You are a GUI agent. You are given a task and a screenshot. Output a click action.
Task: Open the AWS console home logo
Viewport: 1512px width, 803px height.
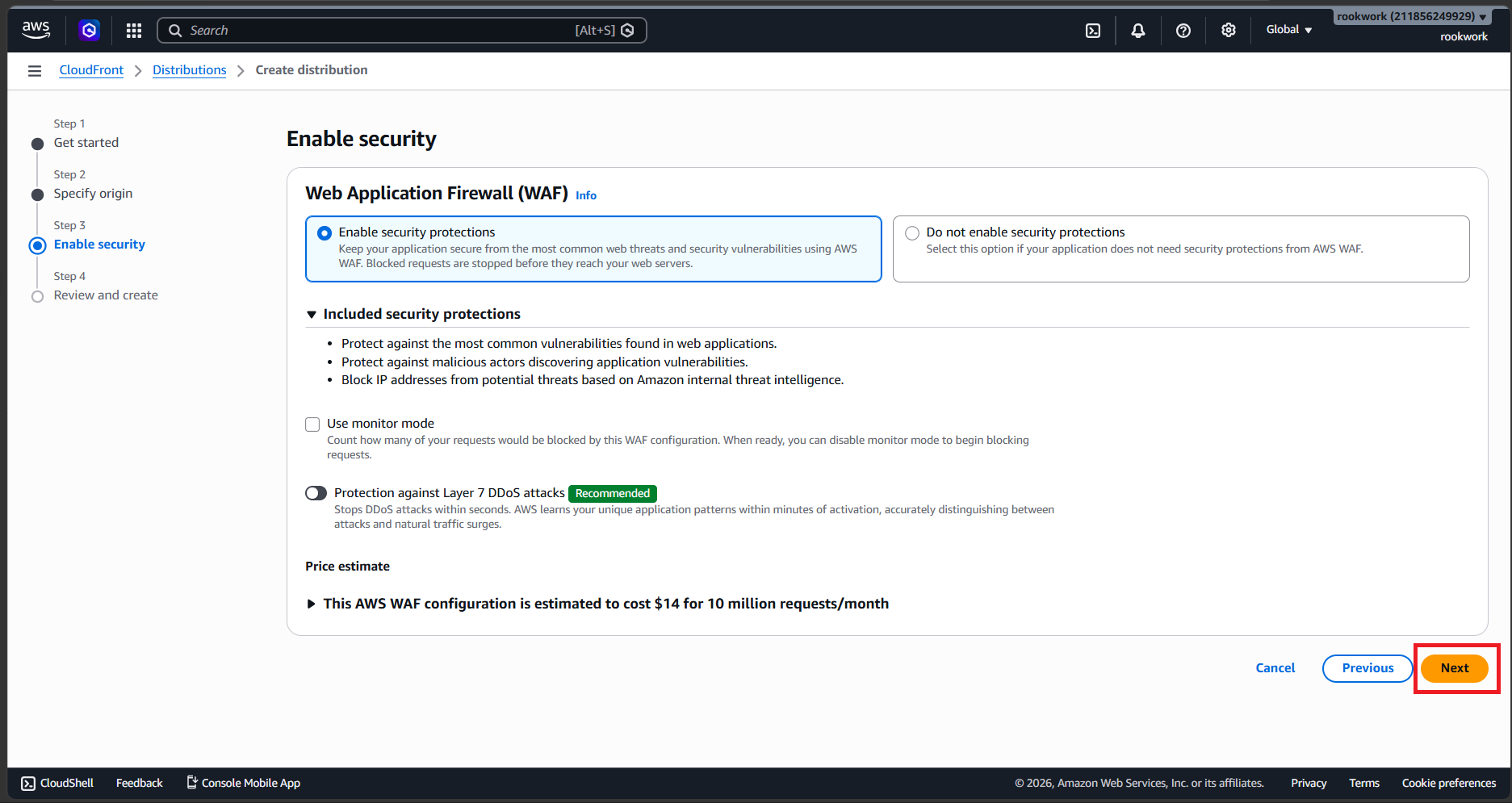pyautogui.click(x=36, y=30)
